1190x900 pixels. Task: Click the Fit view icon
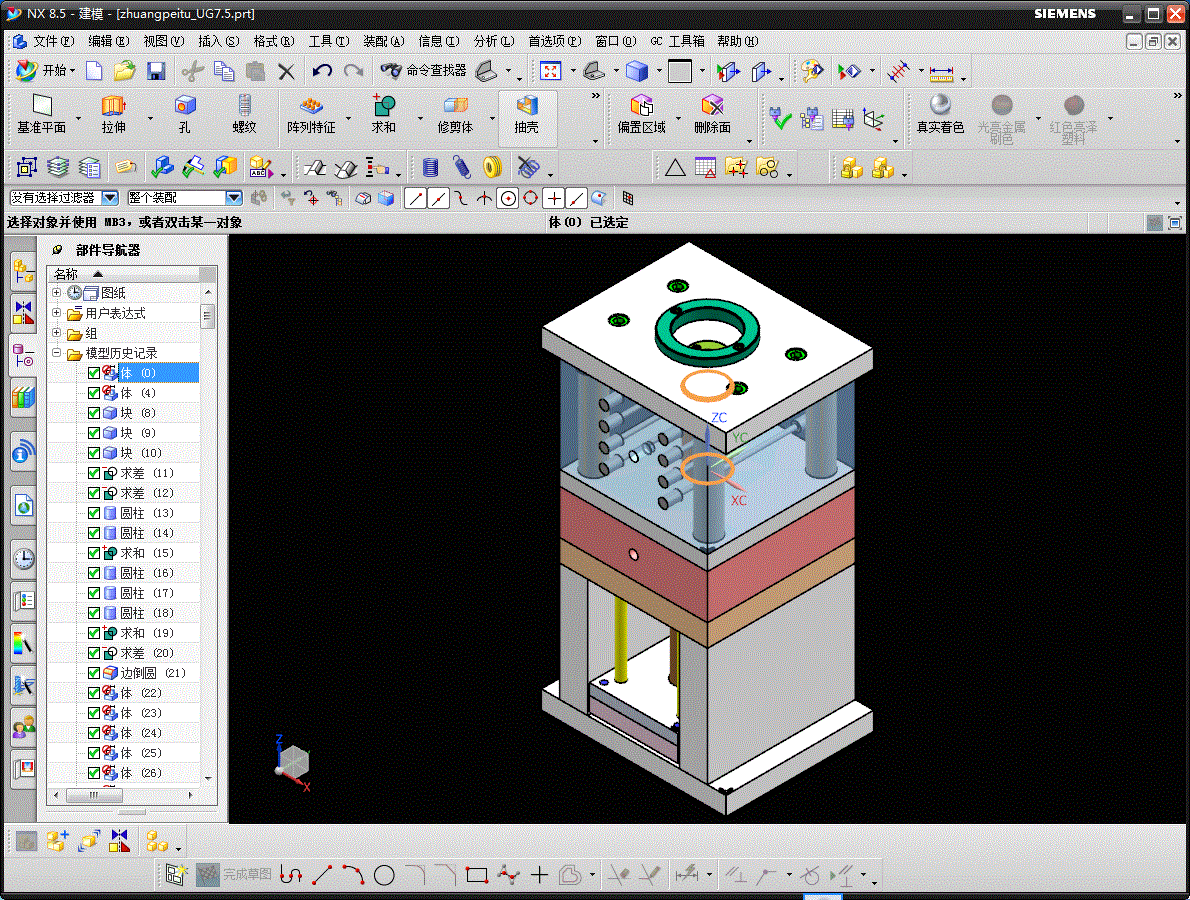click(x=550, y=71)
